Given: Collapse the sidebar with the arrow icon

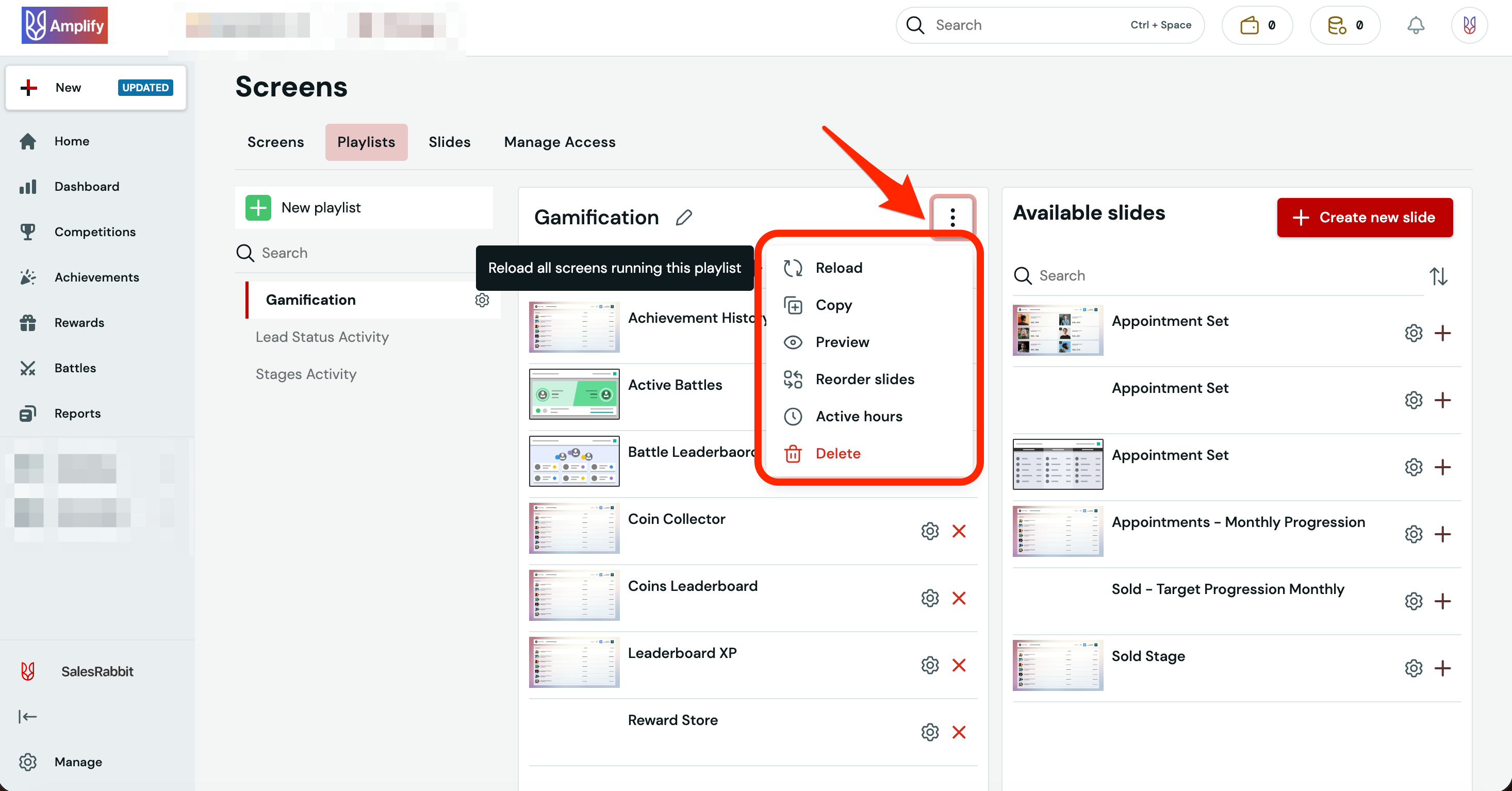Looking at the screenshot, I should click(x=27, y=716).
